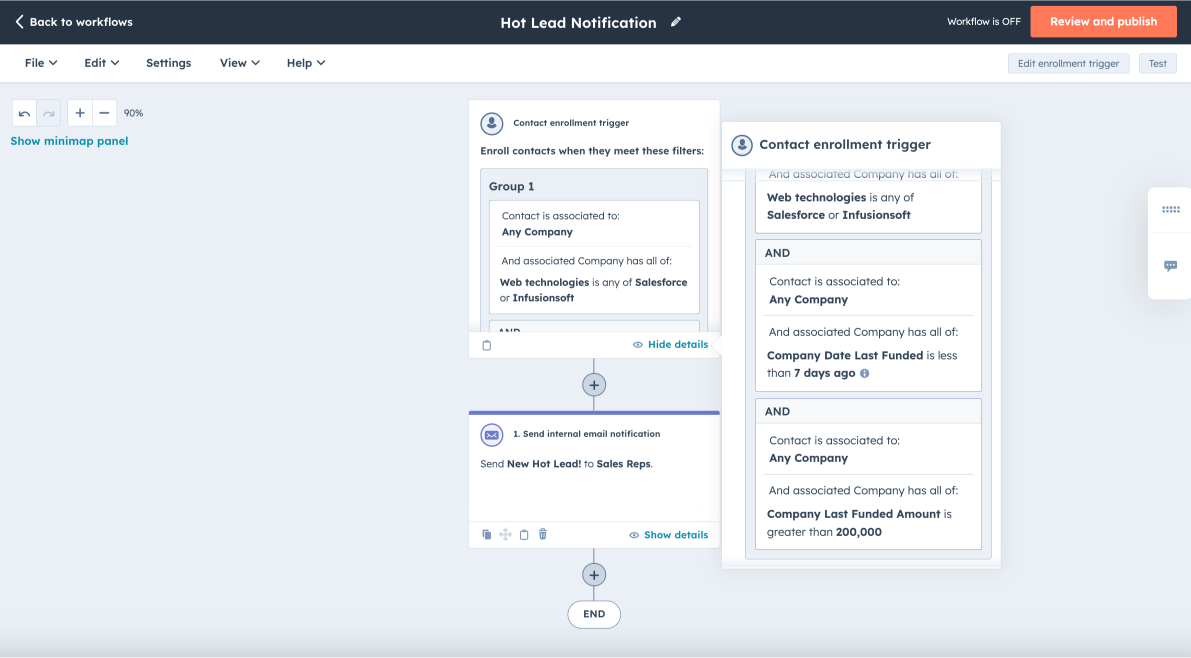Screen dimensions: 1191x658
Task: Add action before END node
Action: coord(594,575)
